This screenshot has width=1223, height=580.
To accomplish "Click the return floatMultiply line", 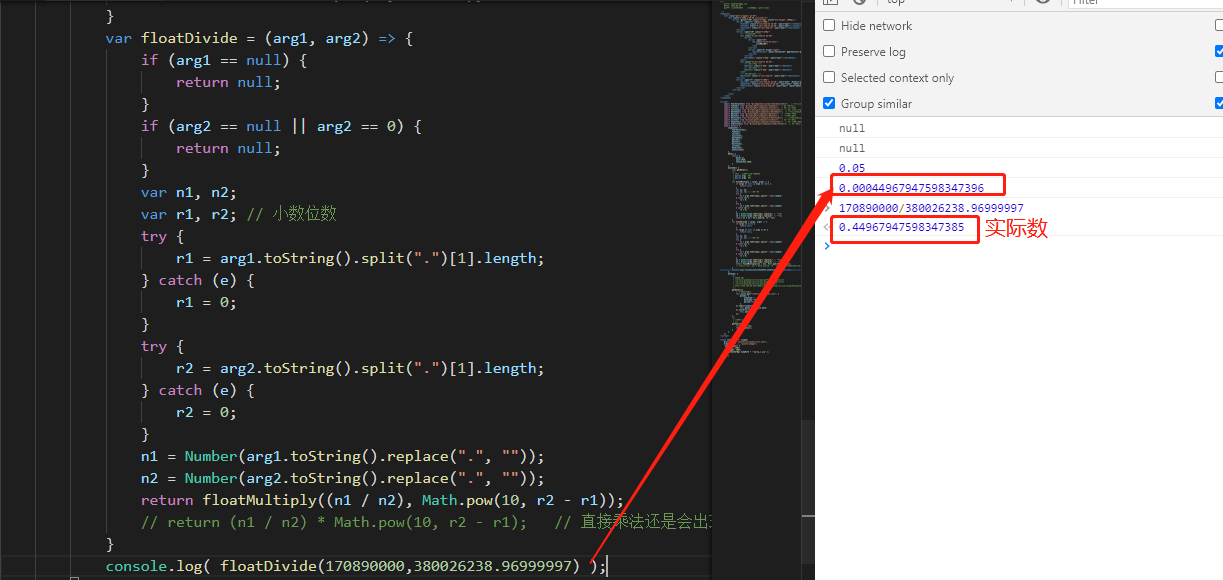I will tap(382, 500).
